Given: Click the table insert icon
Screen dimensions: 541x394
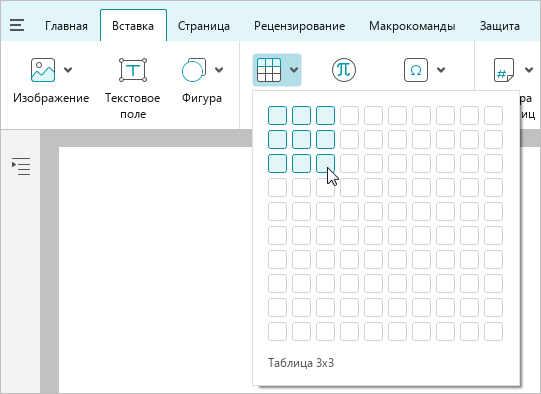Looking at the screenshot, I should coord(269,70).
